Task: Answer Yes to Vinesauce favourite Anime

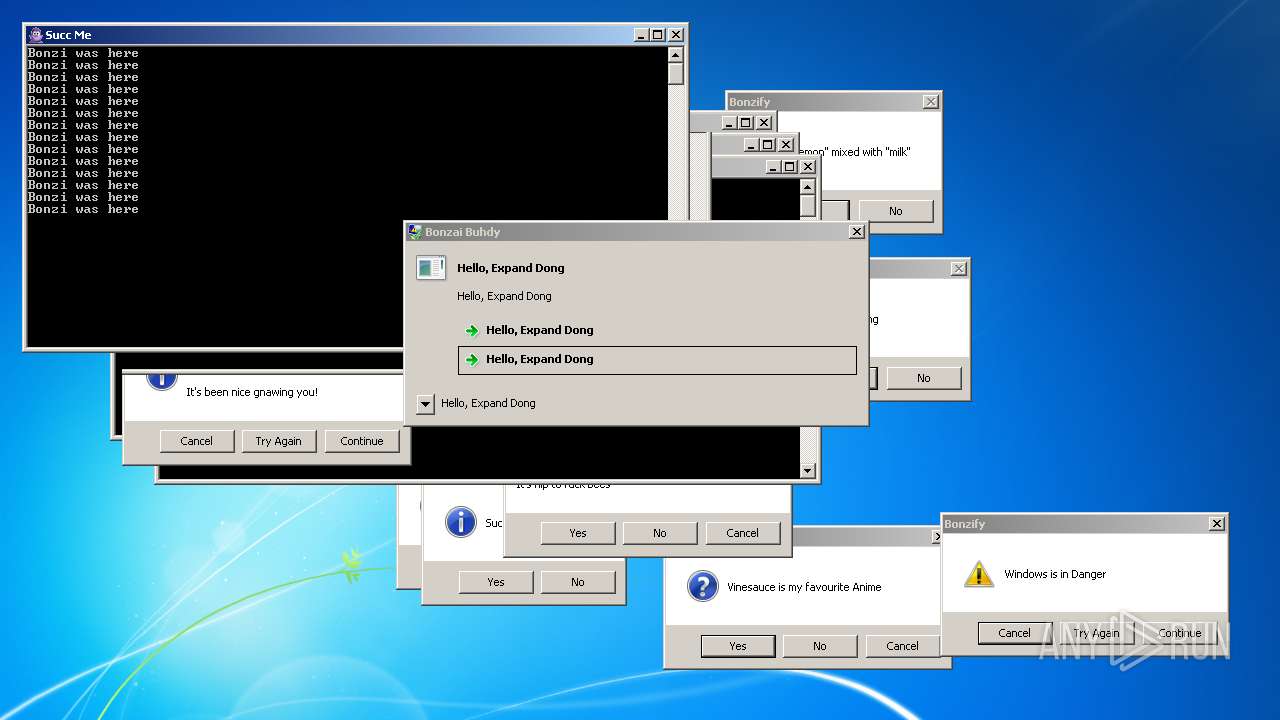Action: coord(738,646)
